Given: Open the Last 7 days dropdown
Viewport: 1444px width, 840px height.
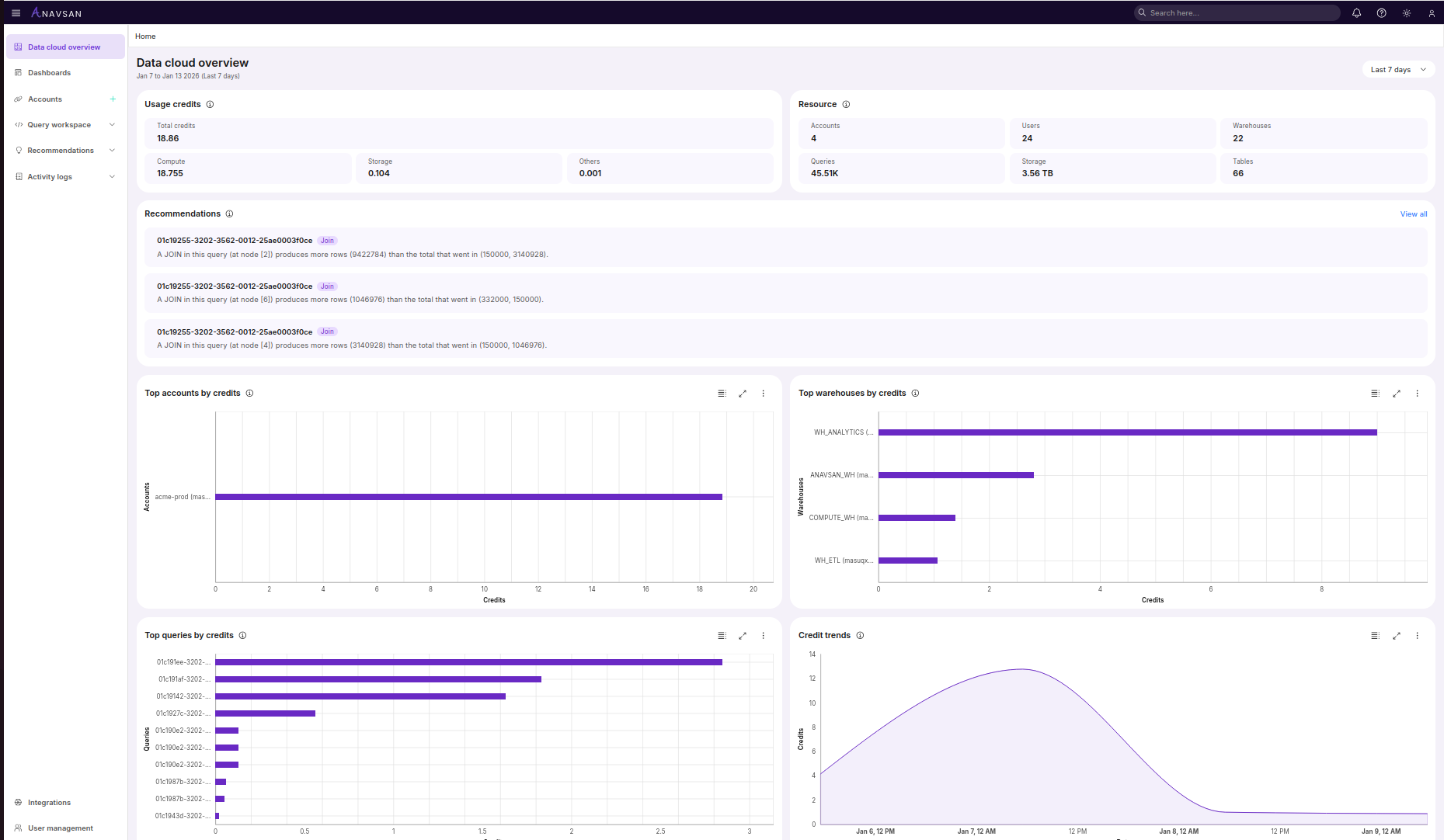Looking at the screenshot, I should tap(1397, 70).
